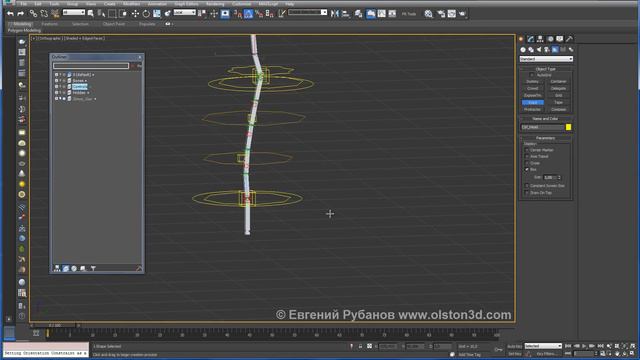The image size is (640, 360).
Task: Open the Animation menu
Action: click(157, 4)
